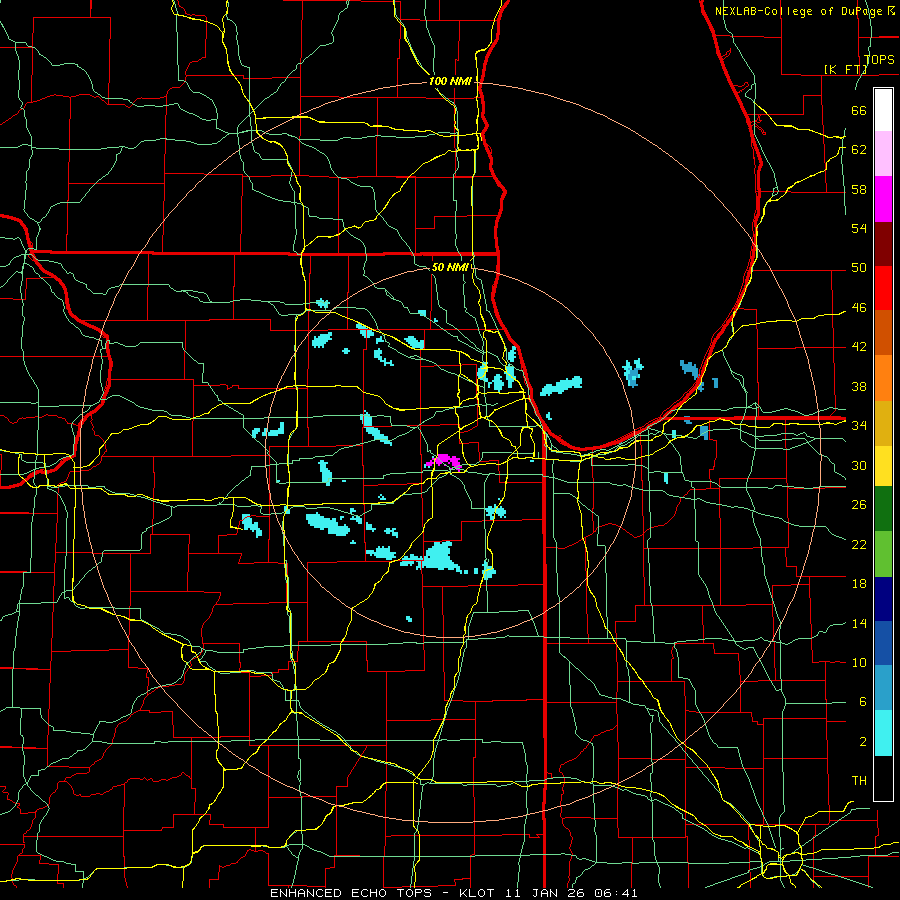Click the magenta echo near radar center
This screenshot has width=900, height=900.
tap(444, 461)
